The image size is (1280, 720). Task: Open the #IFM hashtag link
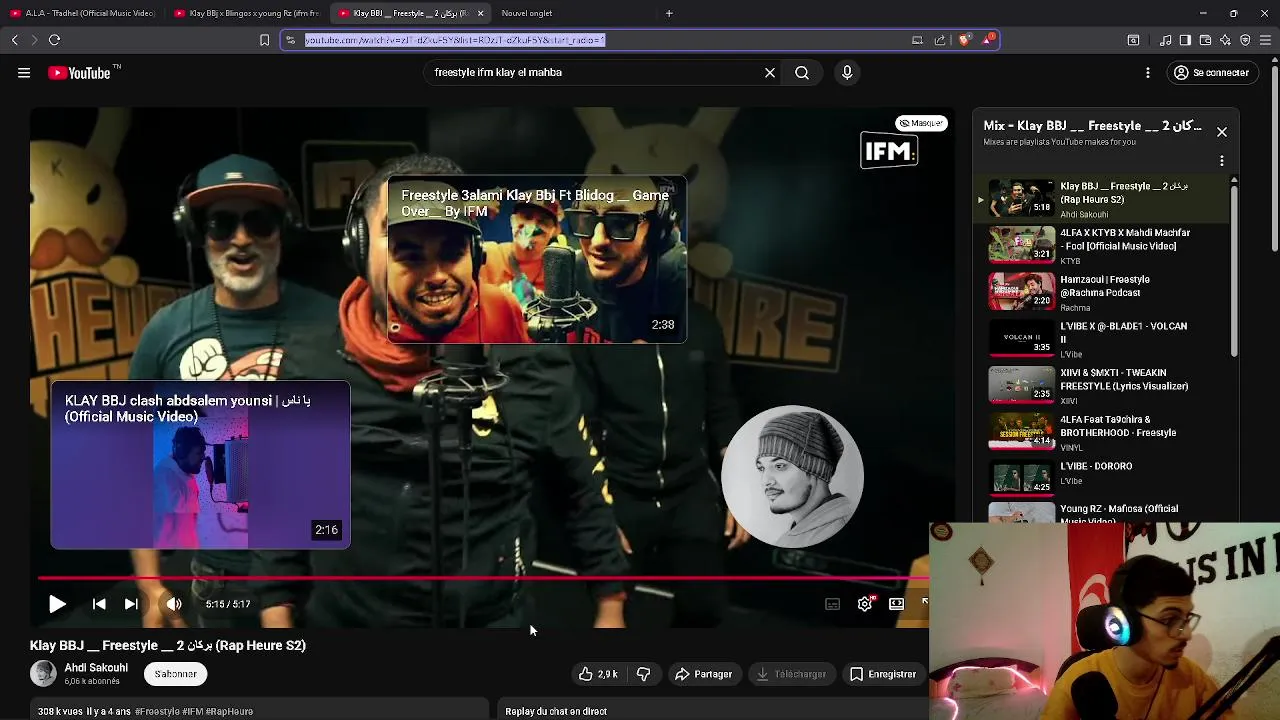[192, 711]
